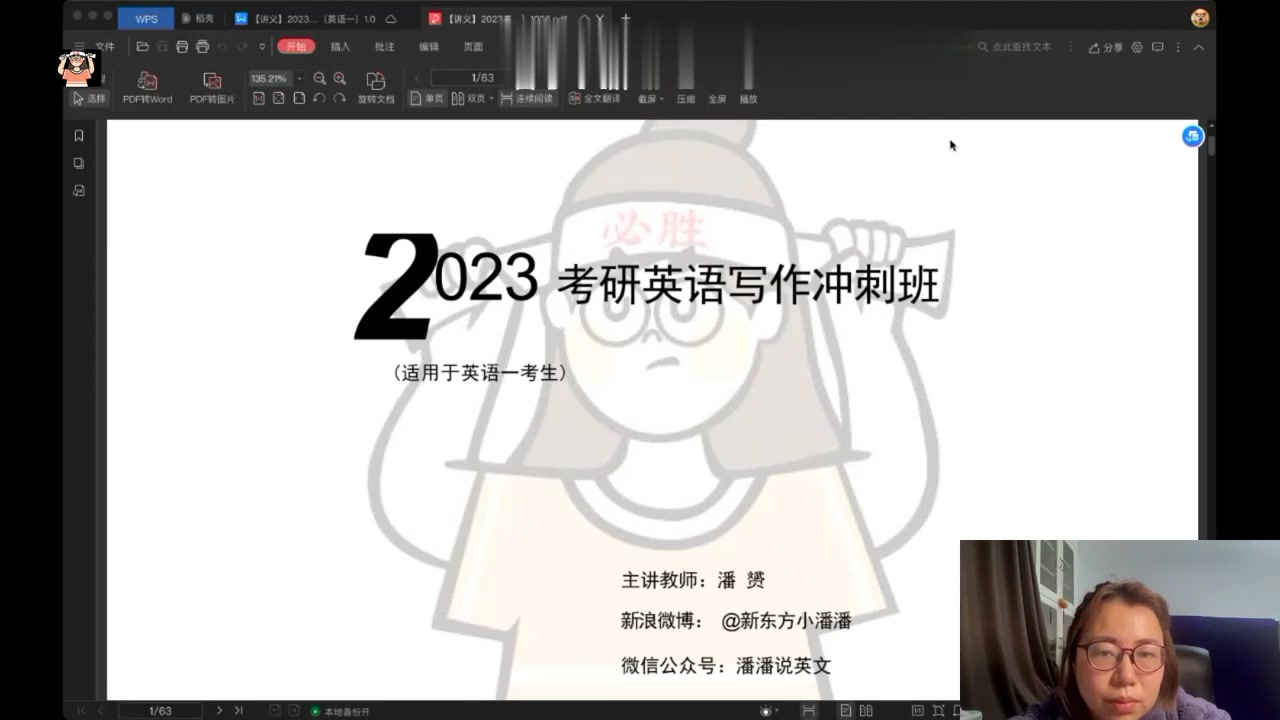Toggle single page layout in status bar
1280x720 pixels.
[x=846, y=711]
